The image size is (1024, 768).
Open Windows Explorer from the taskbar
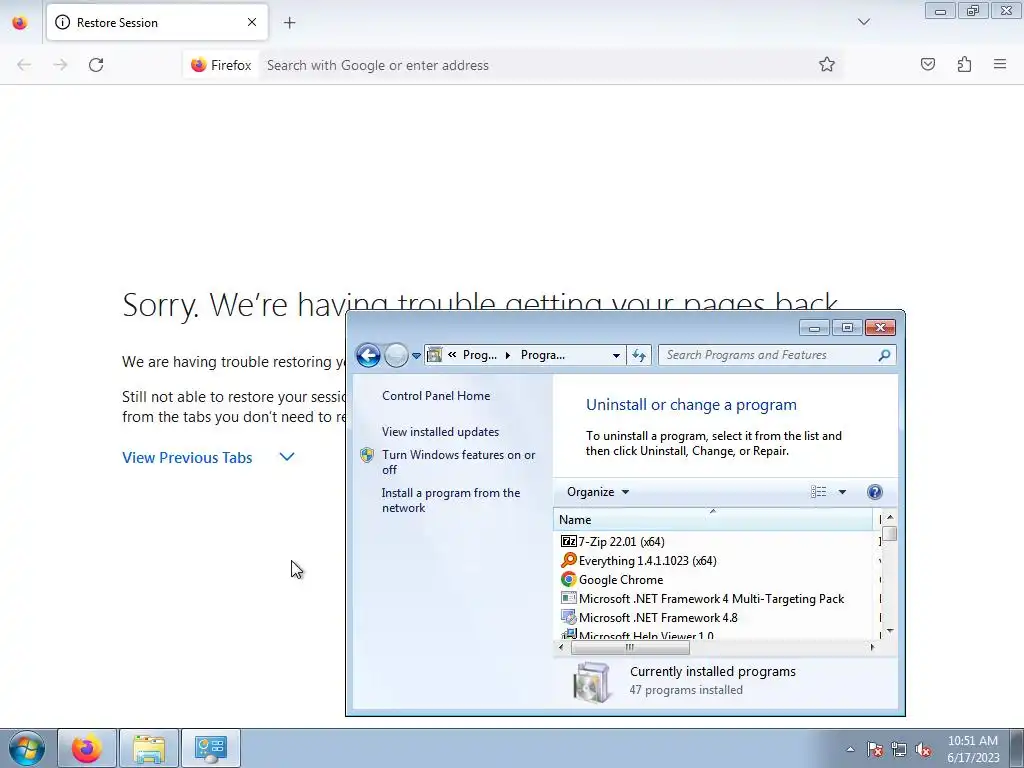pyautogui.click(x=149, y=748)
